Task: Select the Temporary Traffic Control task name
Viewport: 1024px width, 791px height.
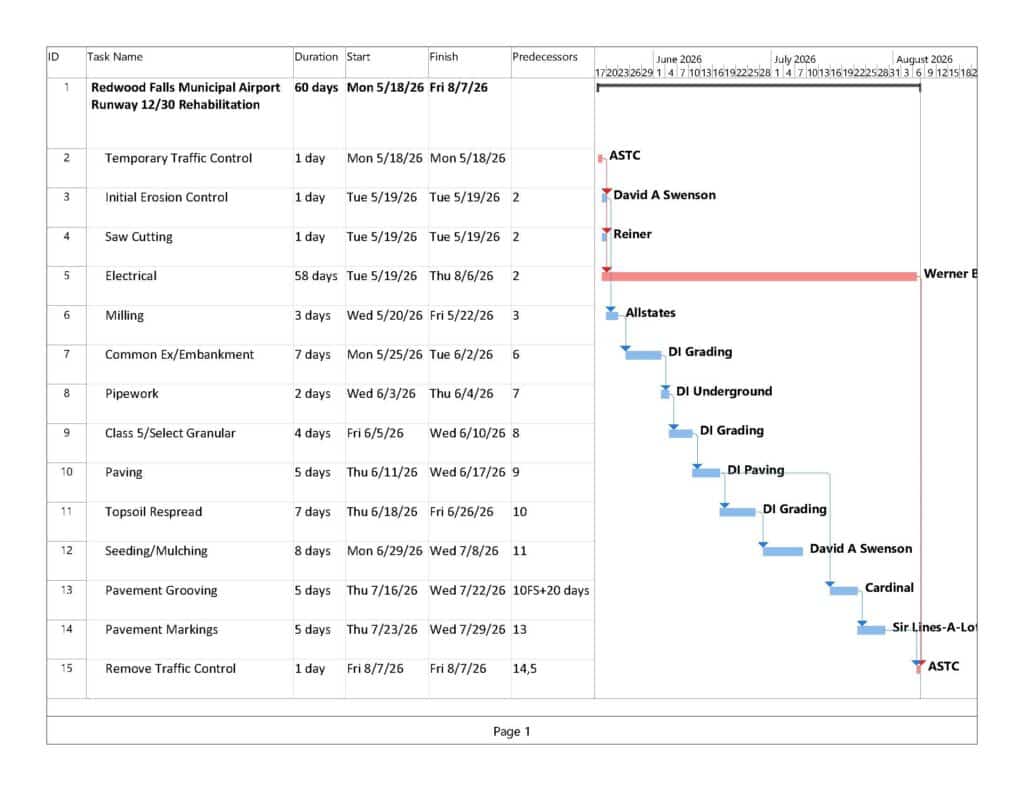Action: coord(178,158)
